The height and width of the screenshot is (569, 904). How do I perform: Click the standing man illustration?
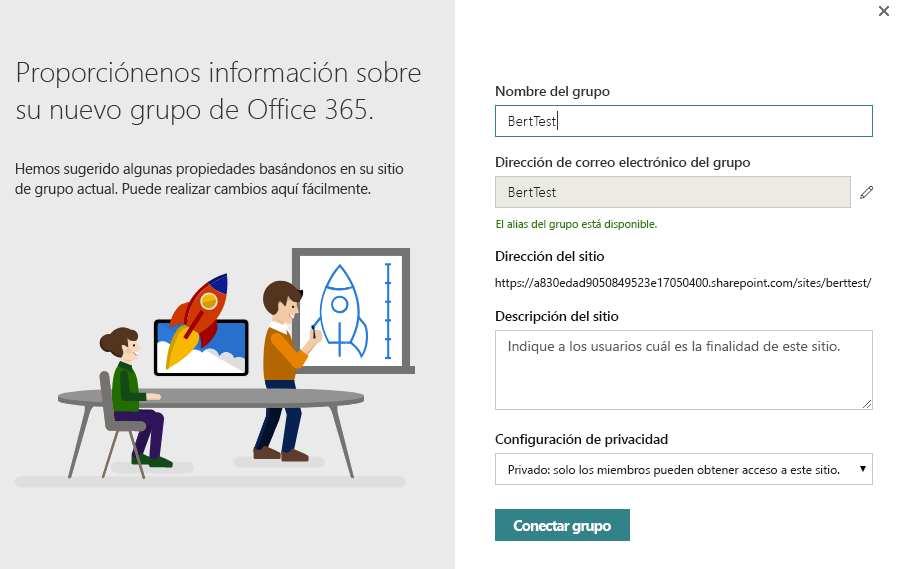pos(283,368)
